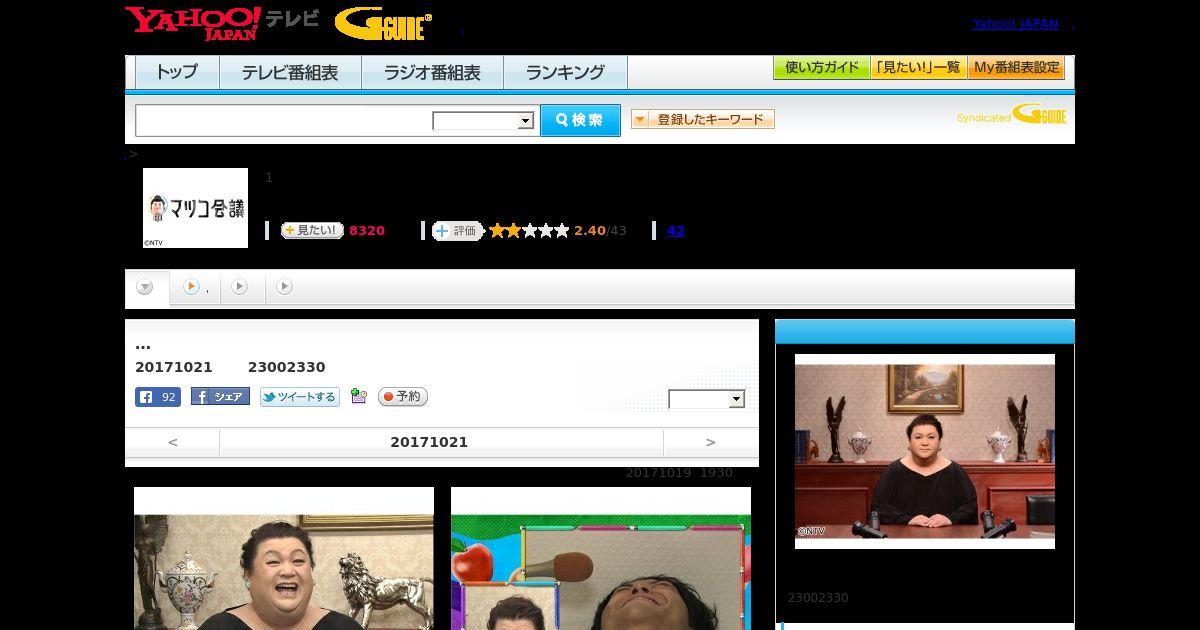The height and width of the screenshot is (630, 1200).
Task: Select the first grey down-arrow tab
Action: pyautogui.click(x=145, y=288)
